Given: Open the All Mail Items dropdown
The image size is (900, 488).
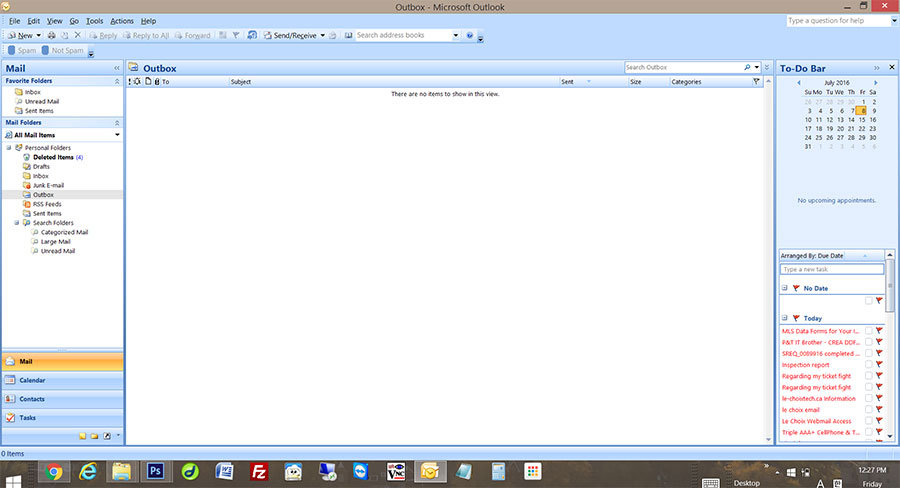Looking at the screenshot, I should 117,135.
